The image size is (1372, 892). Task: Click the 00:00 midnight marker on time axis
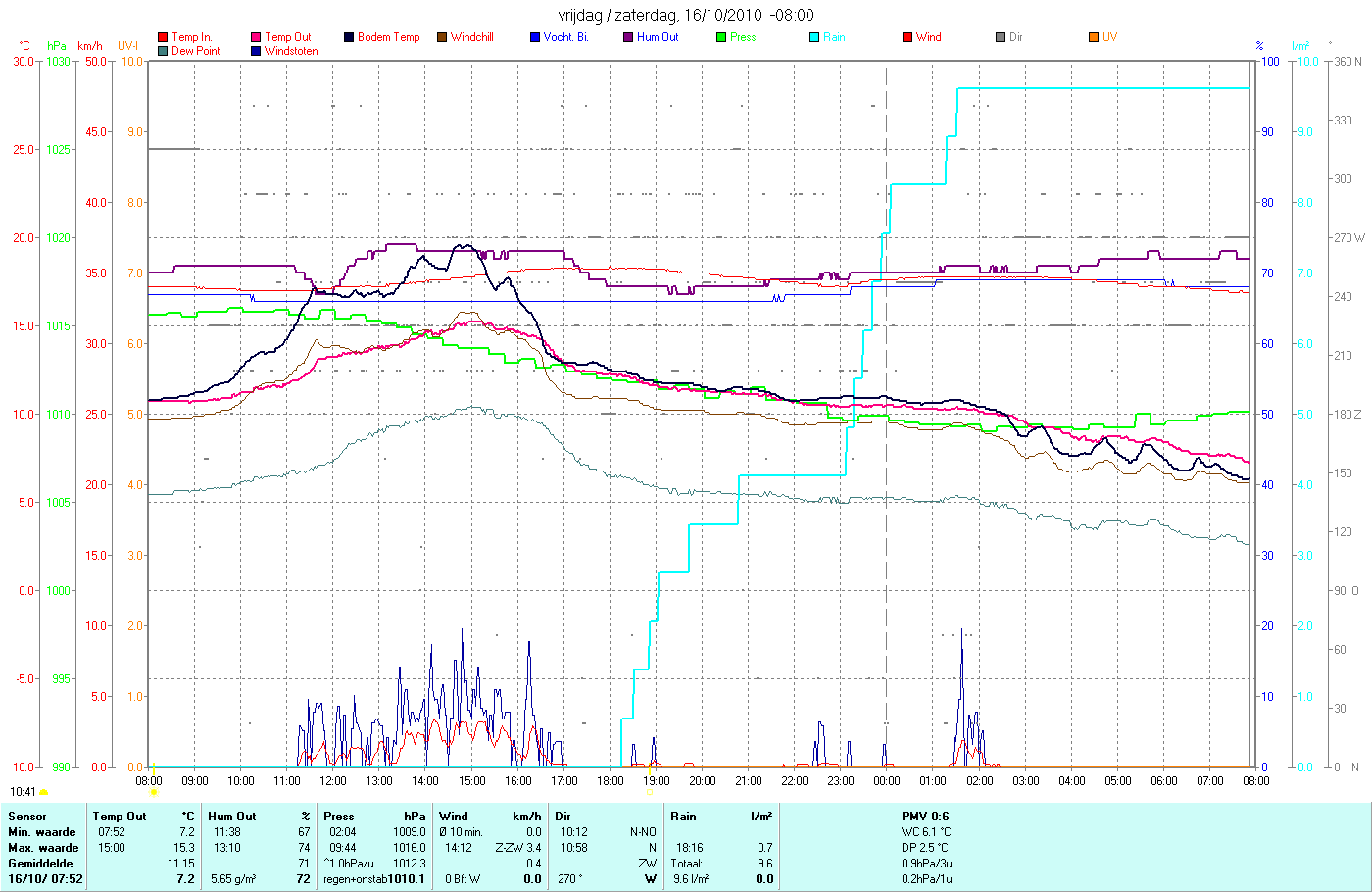[x=887, y=781]
